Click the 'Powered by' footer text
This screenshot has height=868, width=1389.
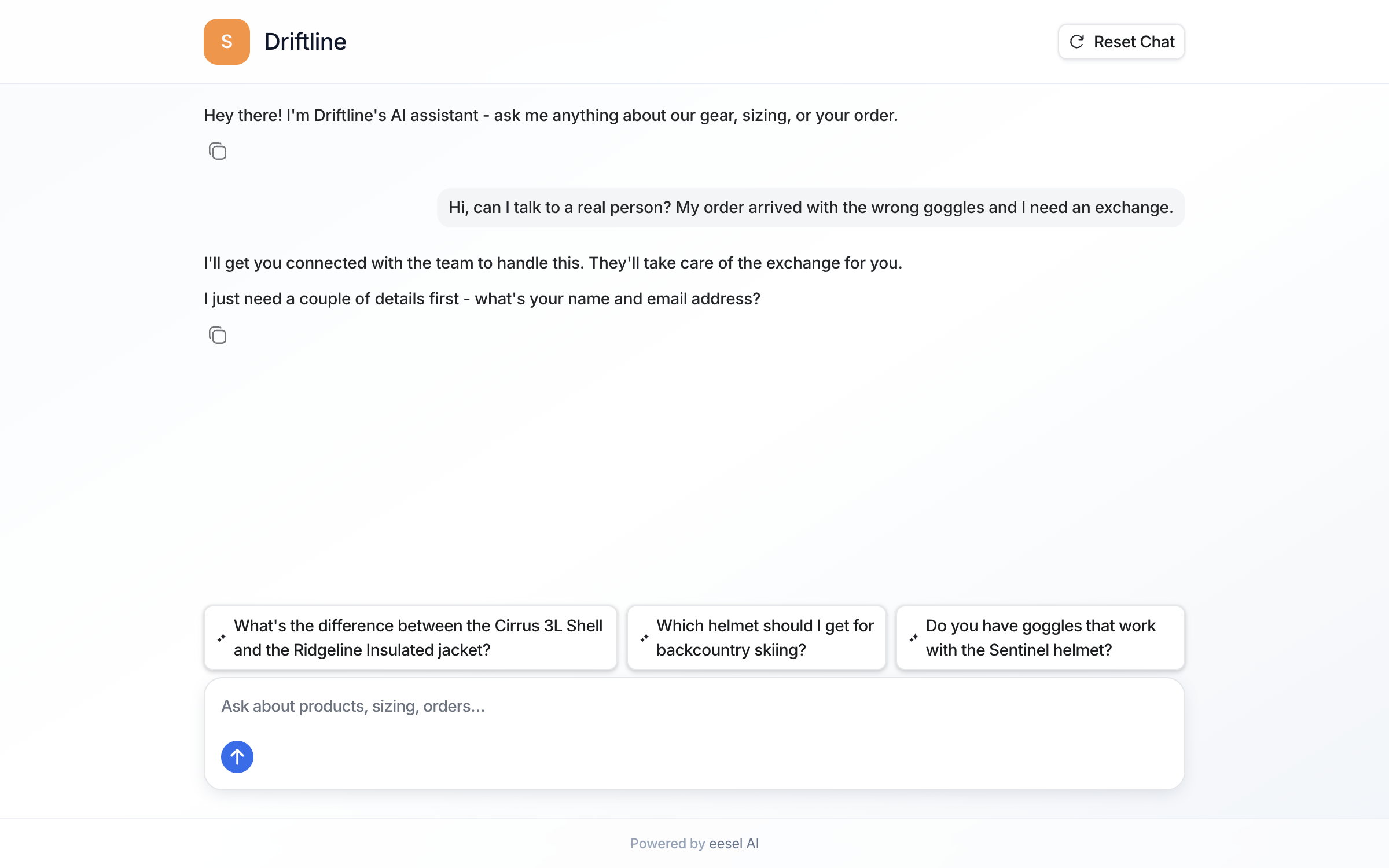[667, 843]
